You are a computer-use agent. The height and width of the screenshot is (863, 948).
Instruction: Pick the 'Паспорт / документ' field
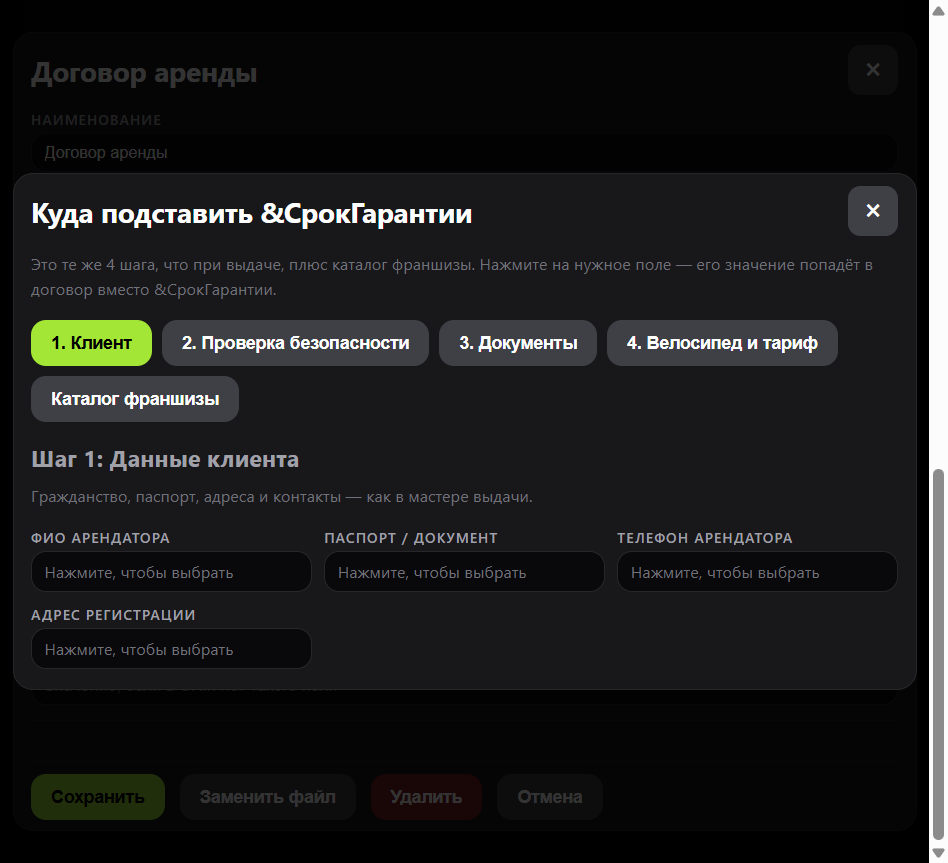pyautogui.click(x=464, y=572)
